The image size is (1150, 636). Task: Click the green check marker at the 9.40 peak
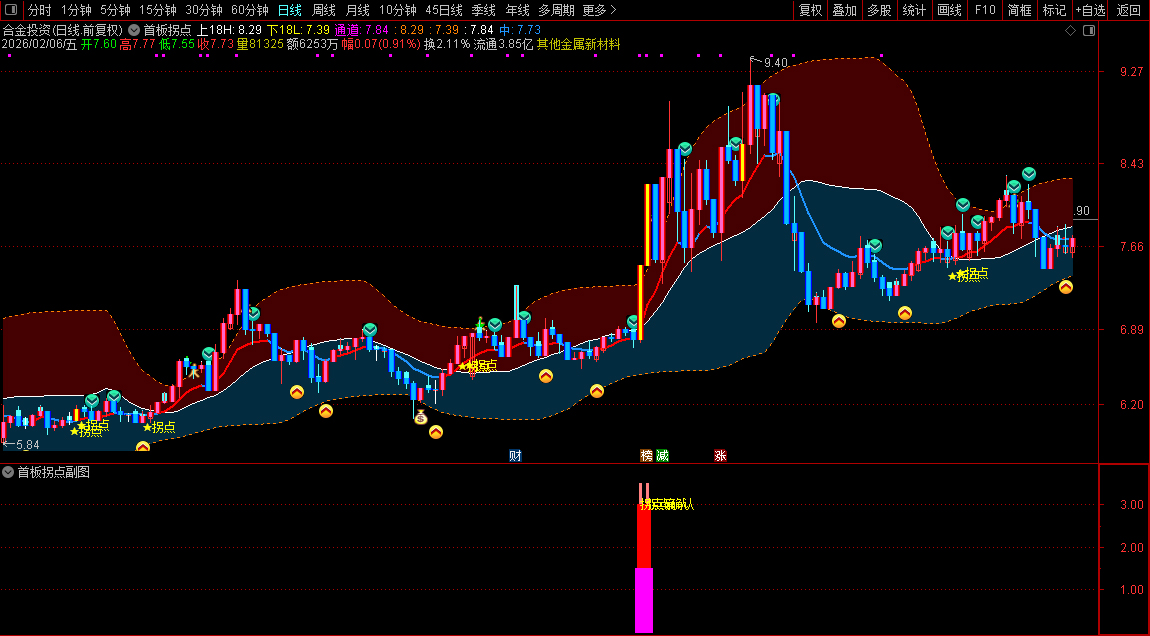772,99
